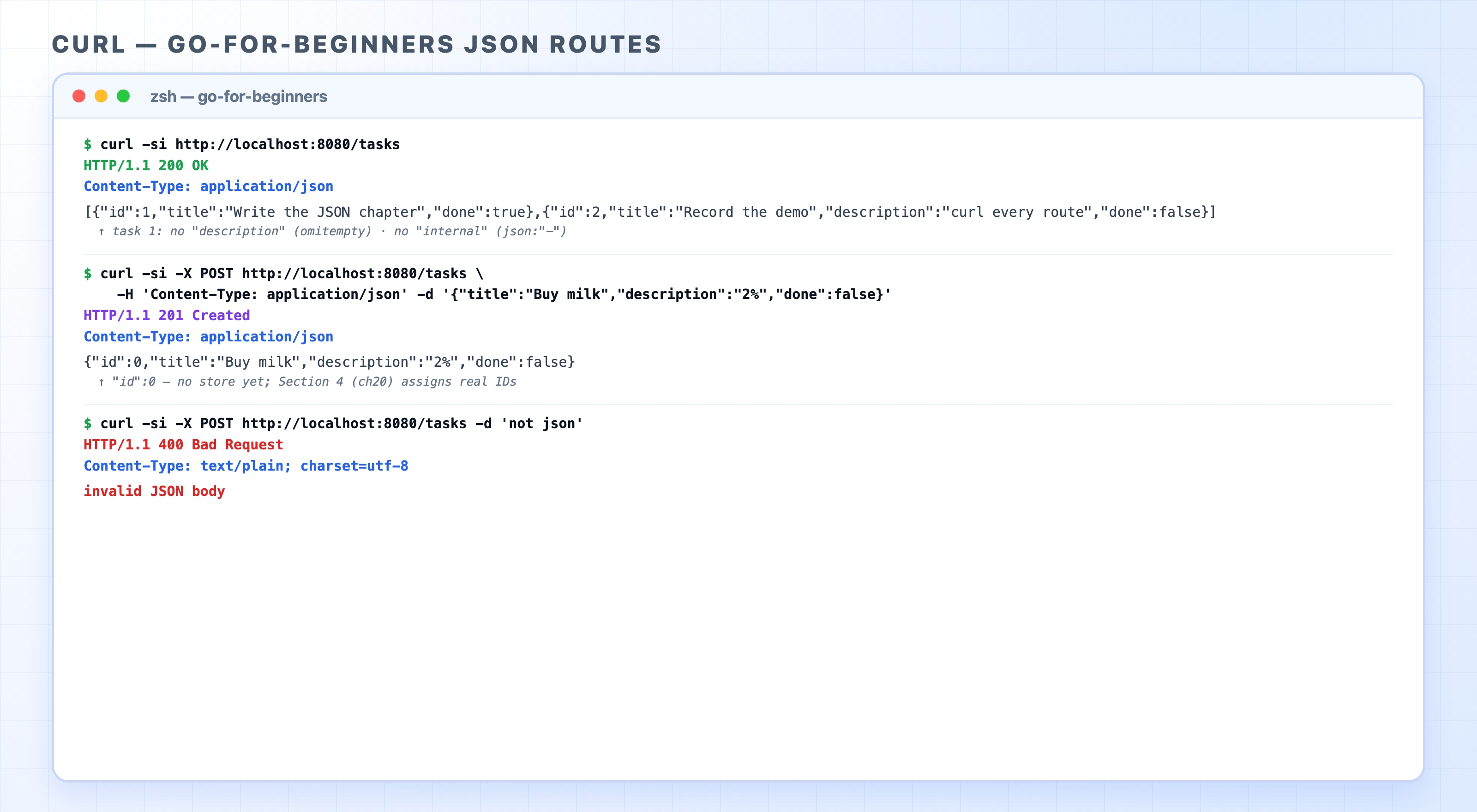Screen dimensions: 1477x812
Task: Click the yellow minimize window dot
Action: [101, 96]
